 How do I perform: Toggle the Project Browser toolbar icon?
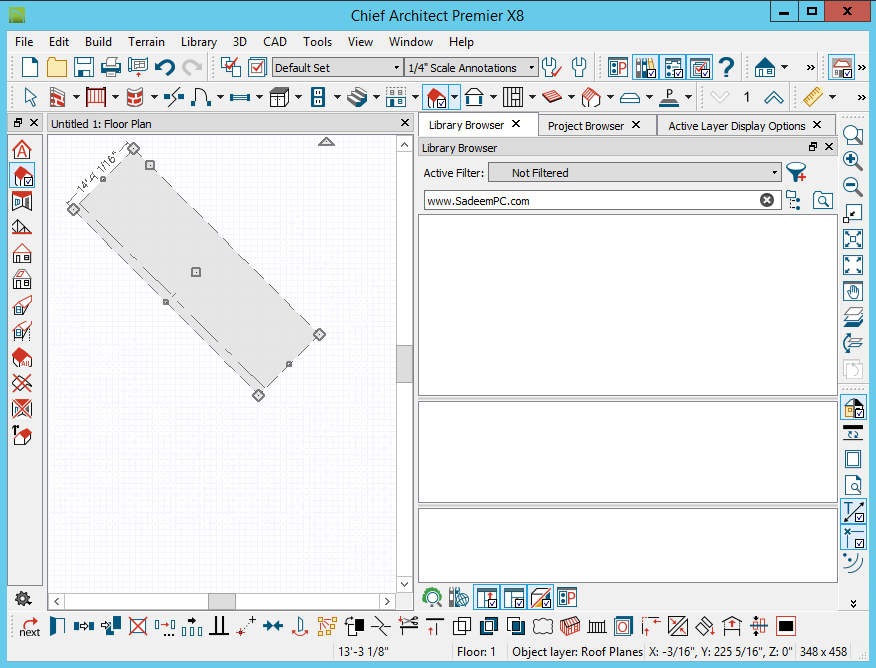tap(673, 68)
